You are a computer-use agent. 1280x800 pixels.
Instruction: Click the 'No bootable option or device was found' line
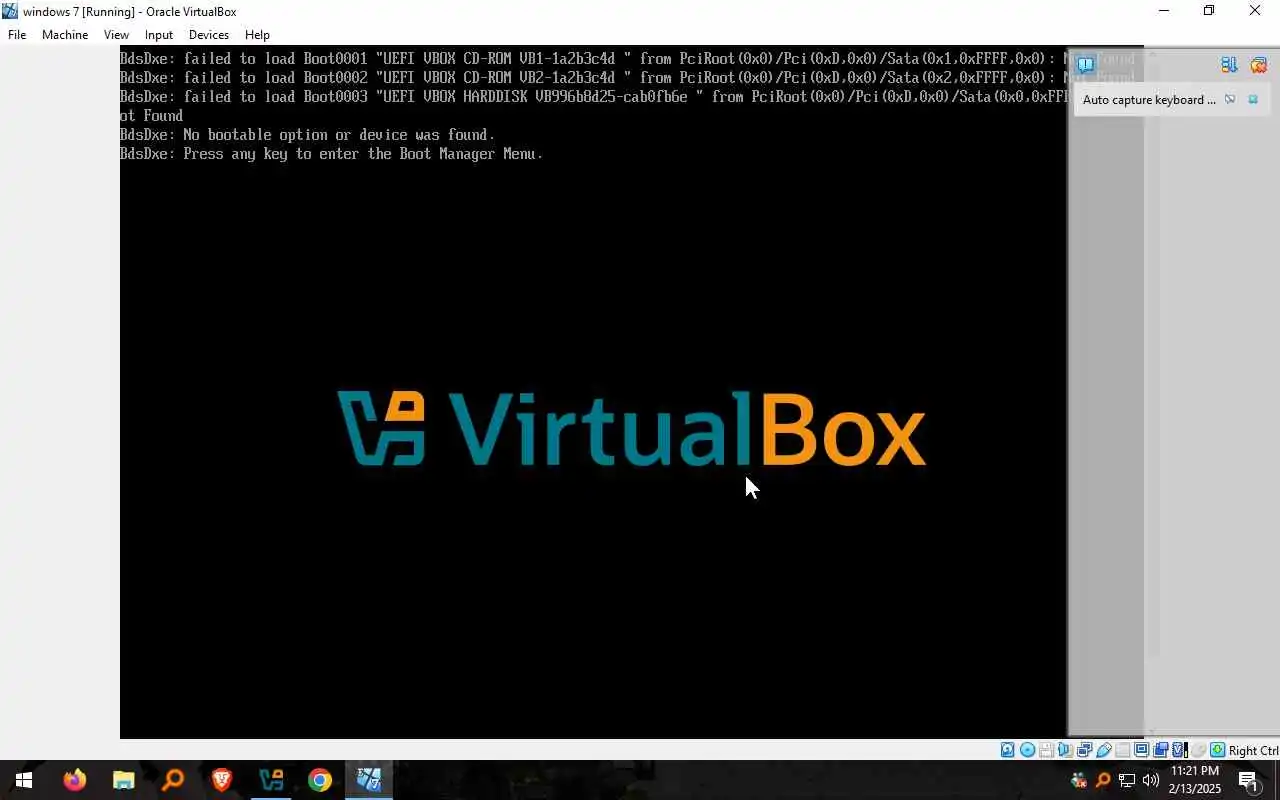tap(307, 135)
